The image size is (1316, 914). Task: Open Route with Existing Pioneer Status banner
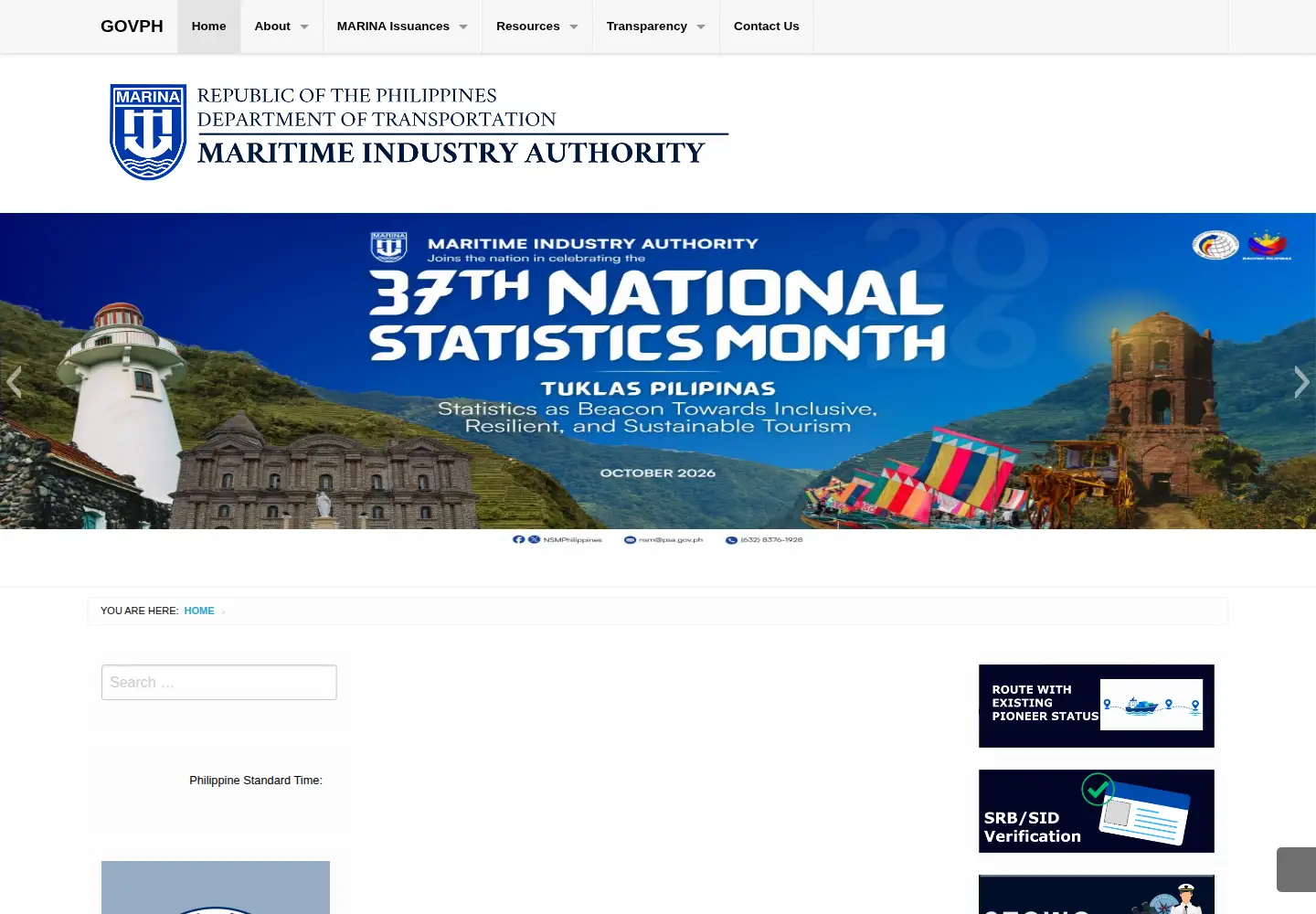click(x=1097, y=706)
